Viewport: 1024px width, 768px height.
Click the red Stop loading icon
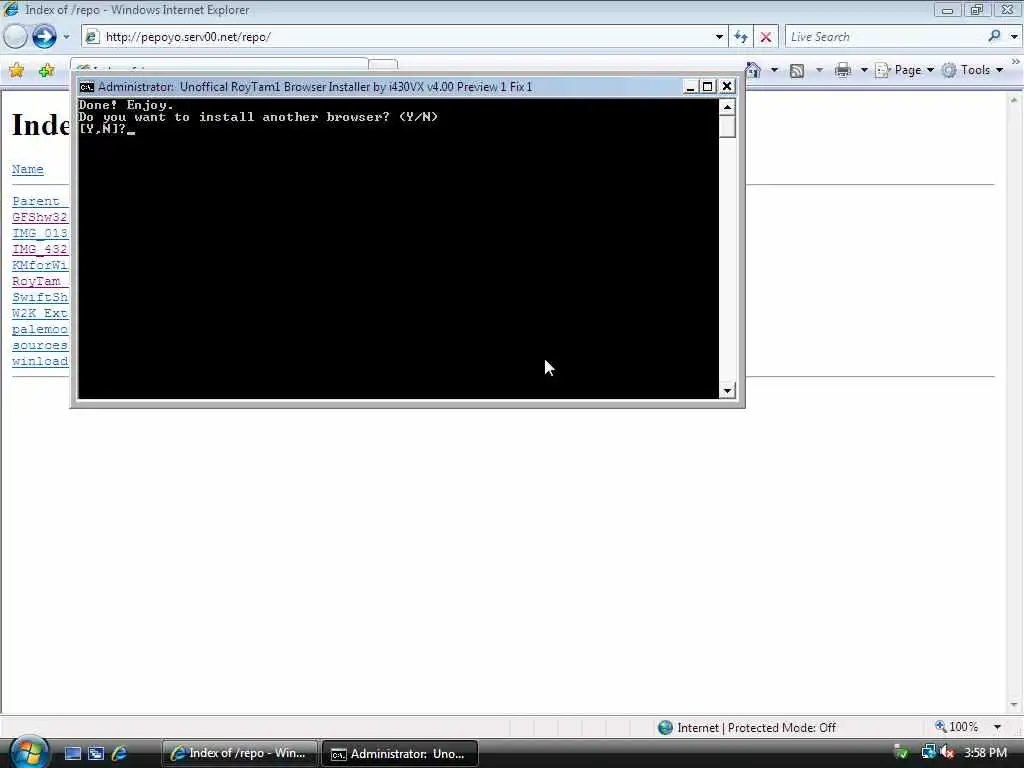pyautogui.click(x=766, y=37)
